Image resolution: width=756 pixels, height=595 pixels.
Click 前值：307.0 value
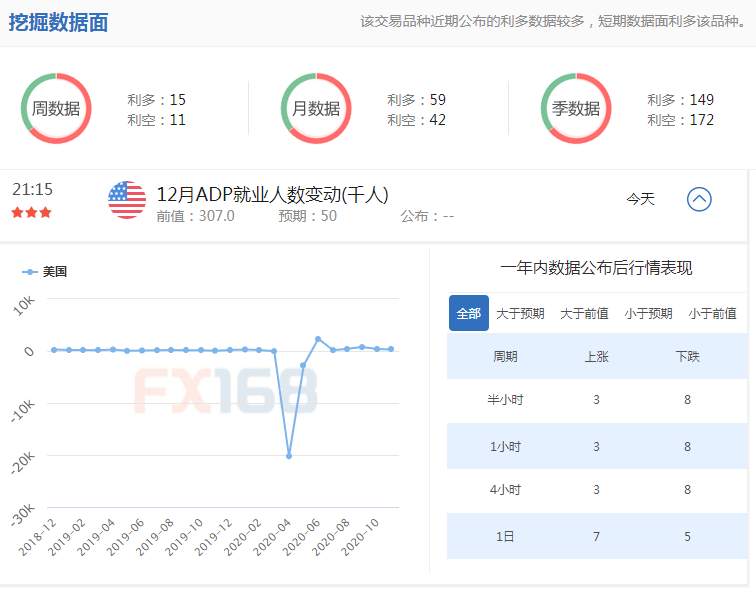click(x=195, y=216)
